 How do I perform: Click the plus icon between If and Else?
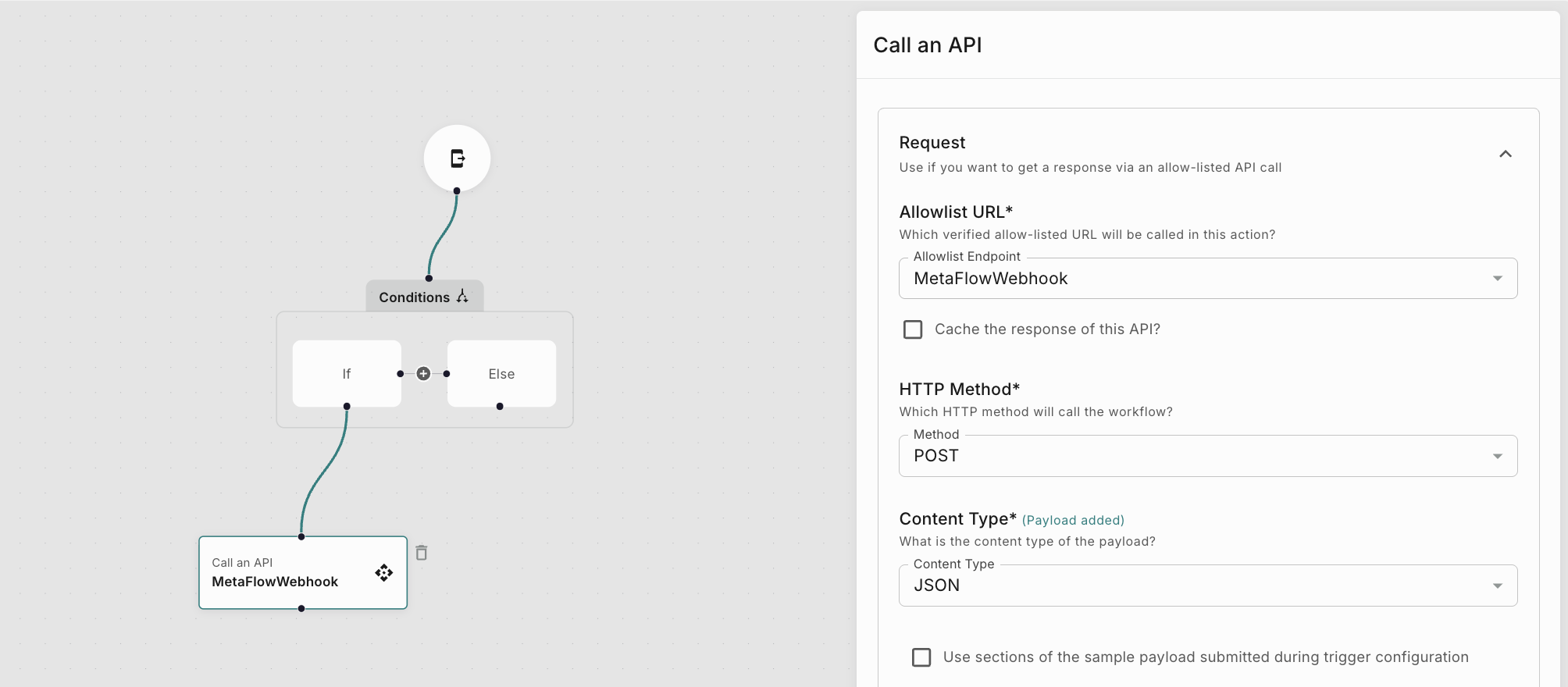[x=423, y=374]
